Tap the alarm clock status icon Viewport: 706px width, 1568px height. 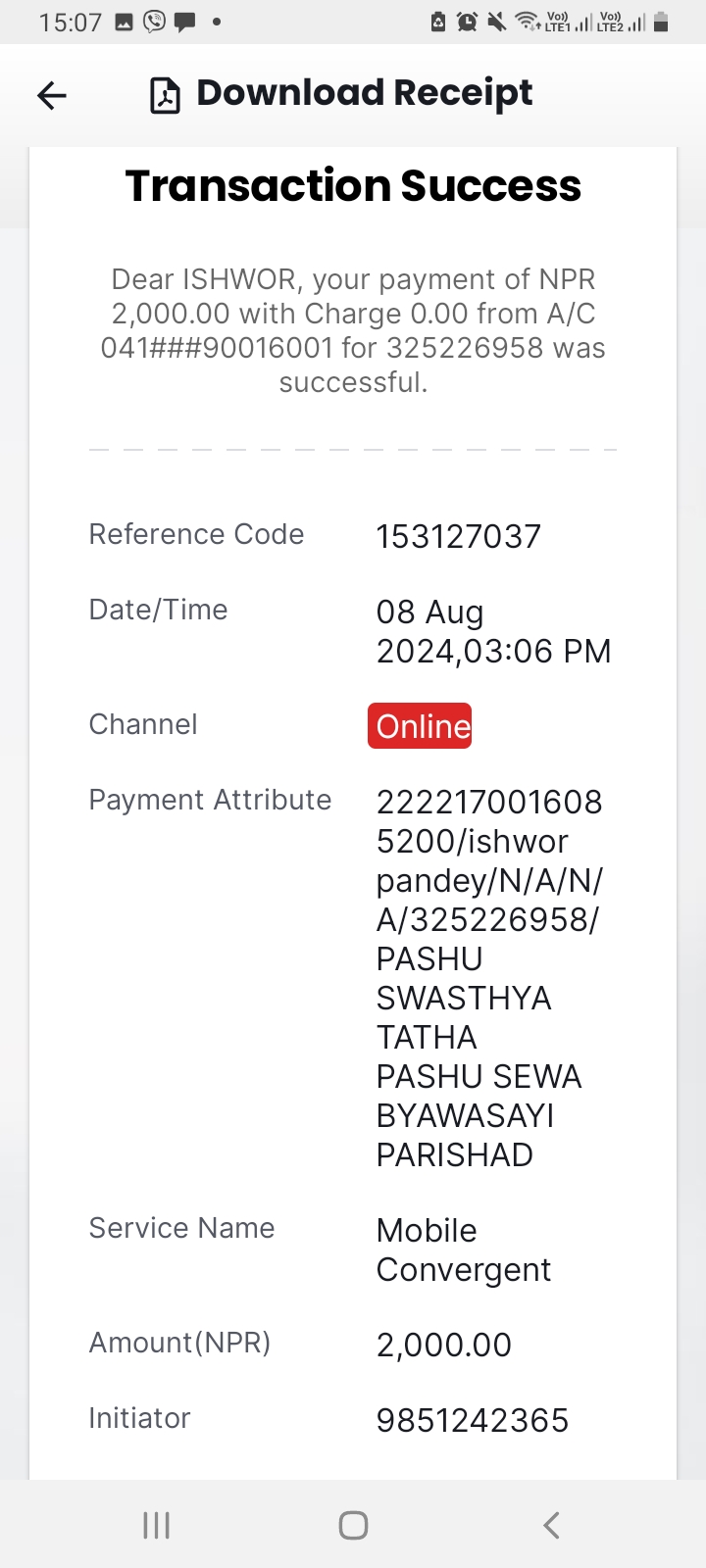[x=467, y=22]
